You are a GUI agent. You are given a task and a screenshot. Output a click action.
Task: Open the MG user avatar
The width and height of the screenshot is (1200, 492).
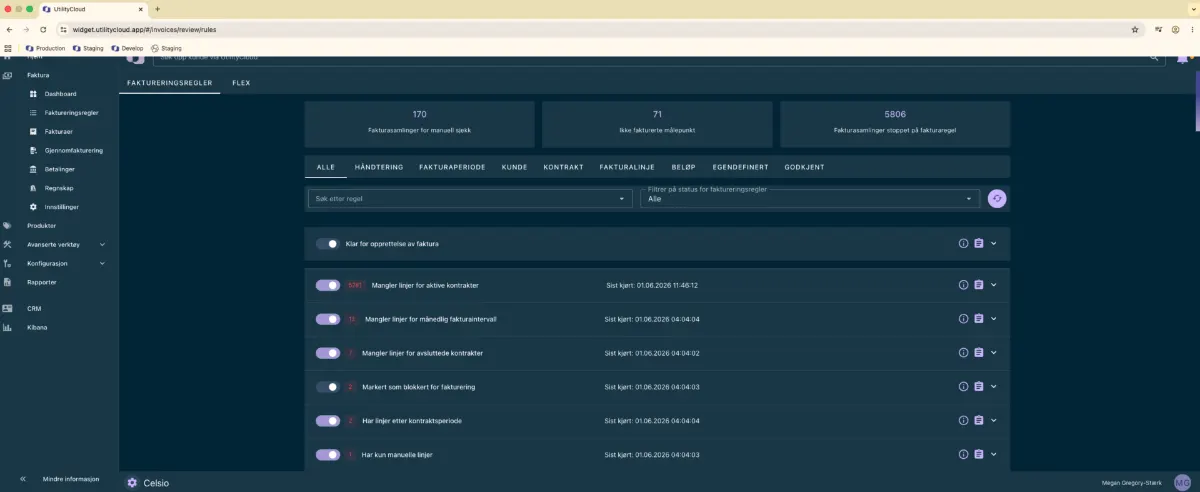point(1182,482)
